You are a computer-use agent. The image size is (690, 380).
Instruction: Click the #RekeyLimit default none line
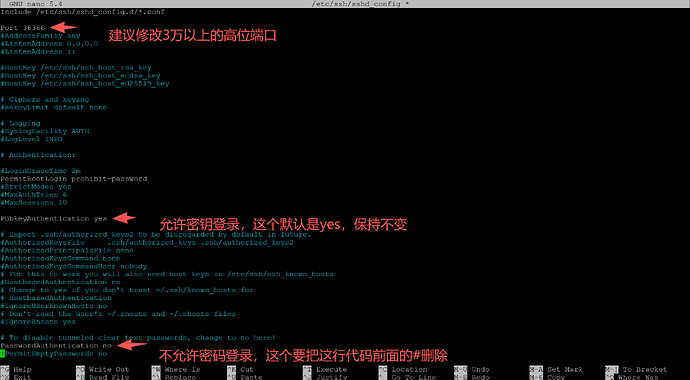click(54, 107)
